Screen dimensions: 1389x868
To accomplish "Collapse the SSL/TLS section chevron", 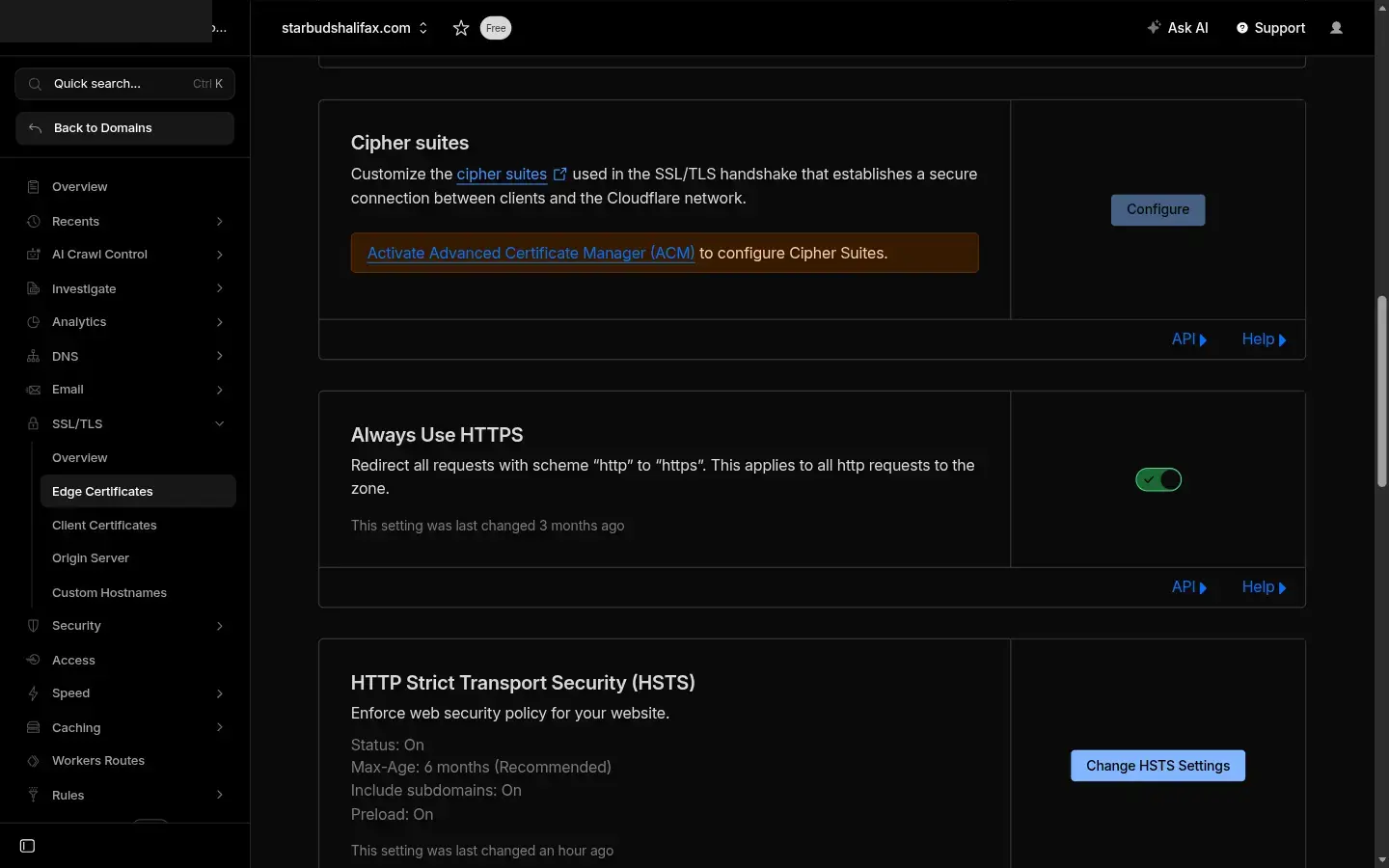I will coord(219,424).
